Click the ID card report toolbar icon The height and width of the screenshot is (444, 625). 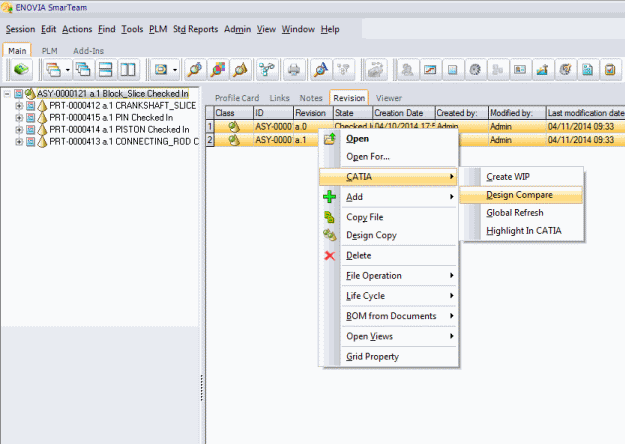(520, 70)
